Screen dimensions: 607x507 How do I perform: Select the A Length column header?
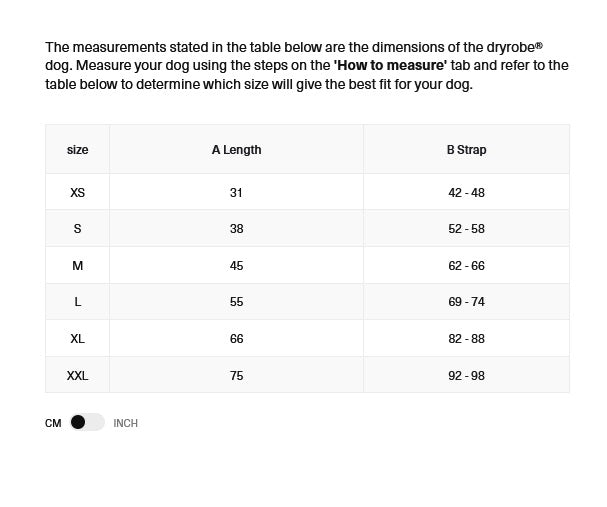tap(236, 150)
